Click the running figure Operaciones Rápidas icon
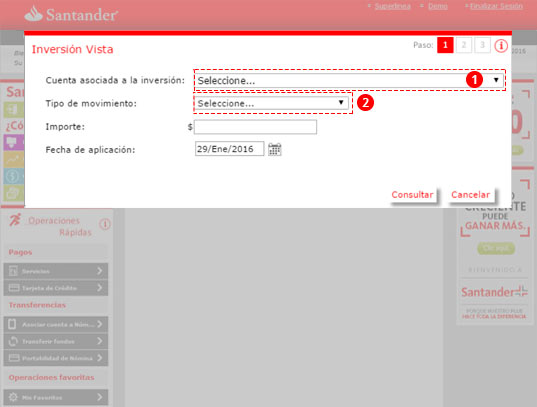The height and width of the screenshot is (407, 537). pos(15,220)
